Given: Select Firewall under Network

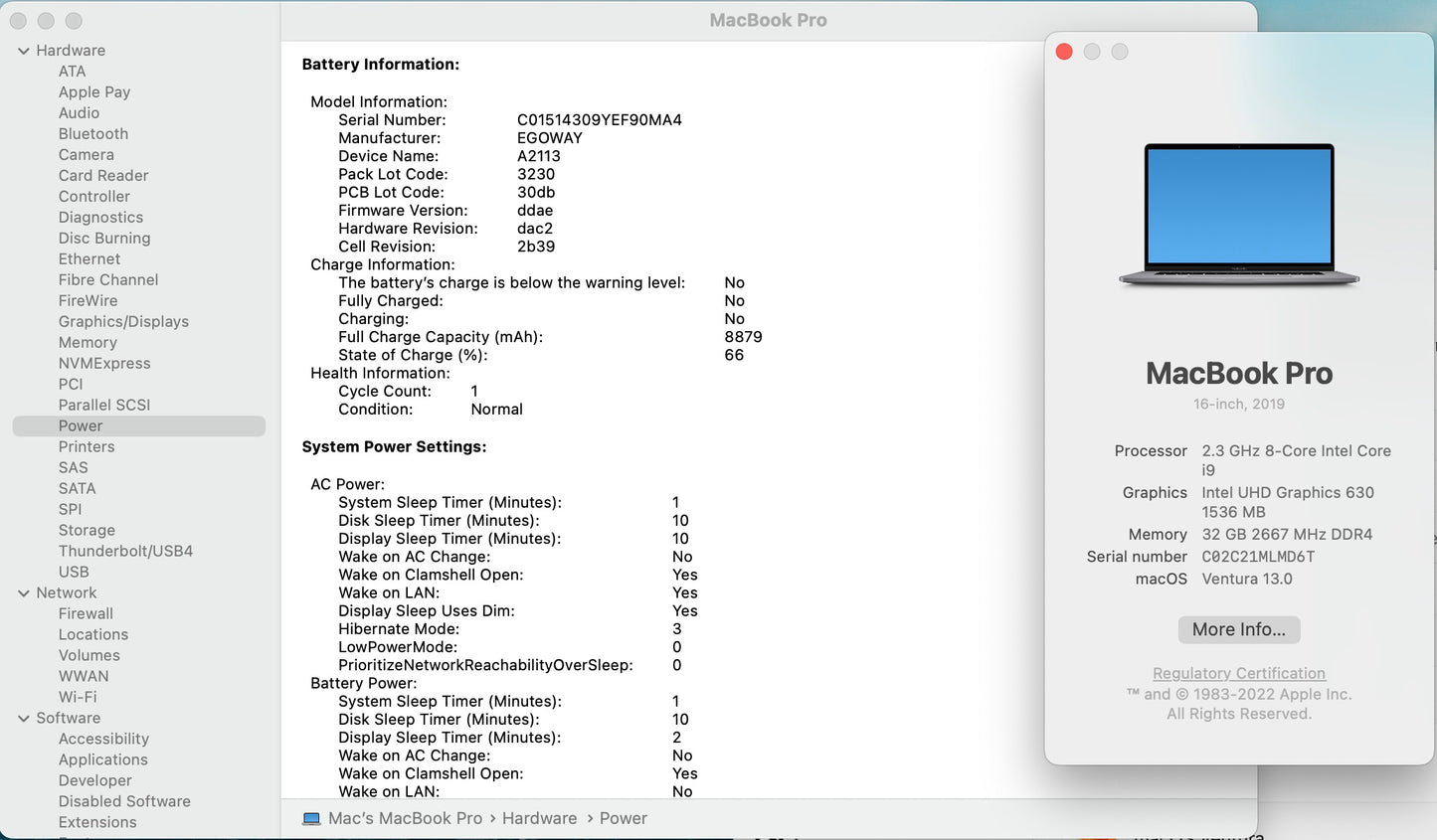Looking at the screenshot, I should 86,614.
